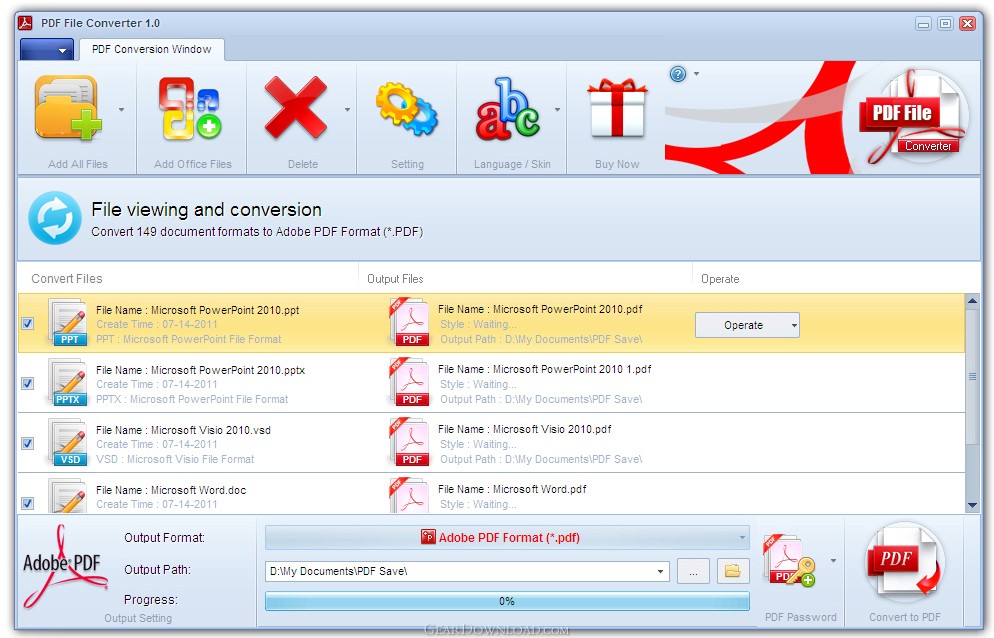The height and width of the screenshot is (638, 994).
Task: Click the Convert to PDF icon
Action: (905, 563)
